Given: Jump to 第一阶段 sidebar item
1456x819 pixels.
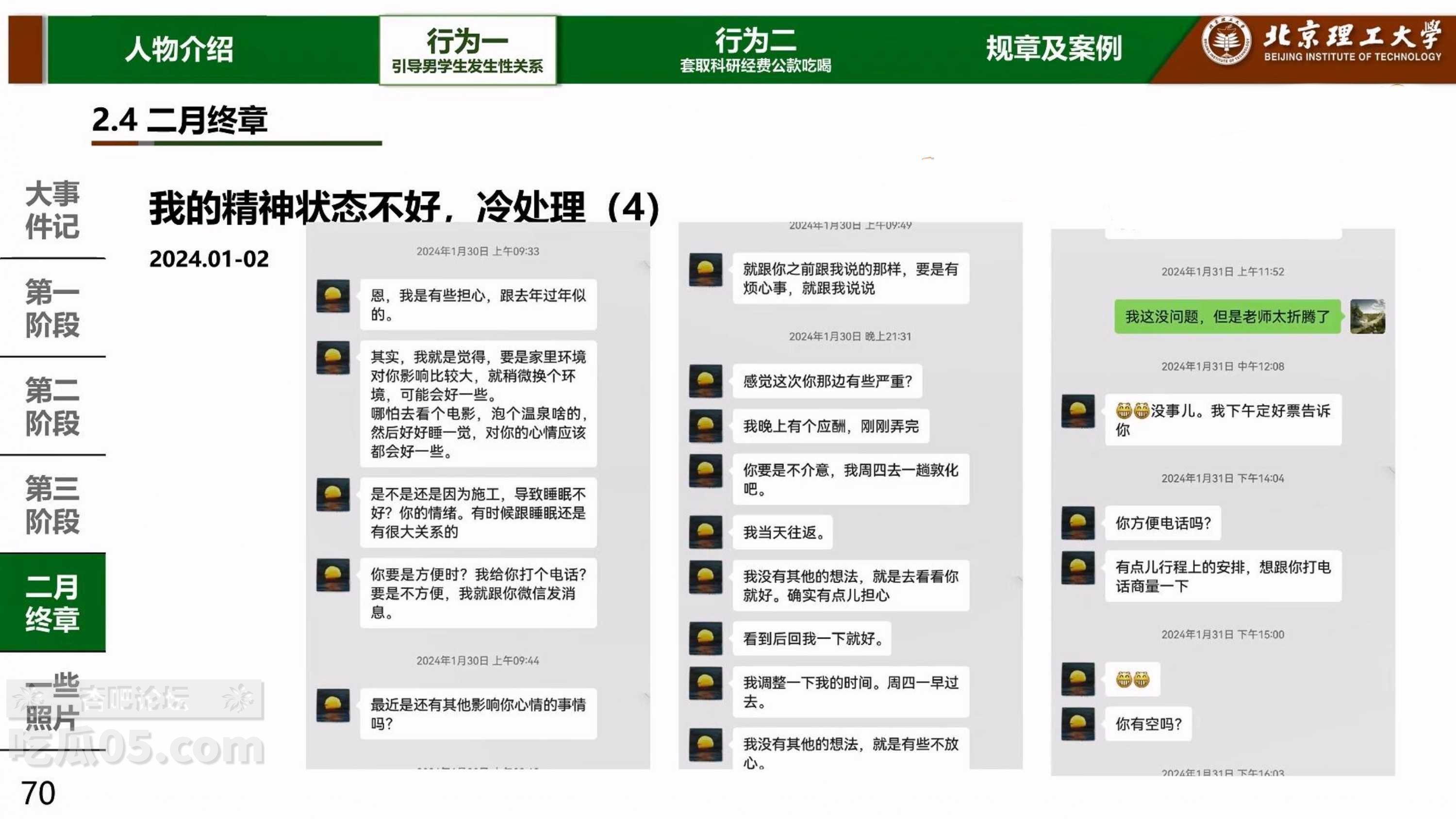Looking at the screenshot, I should pos(52,308).
